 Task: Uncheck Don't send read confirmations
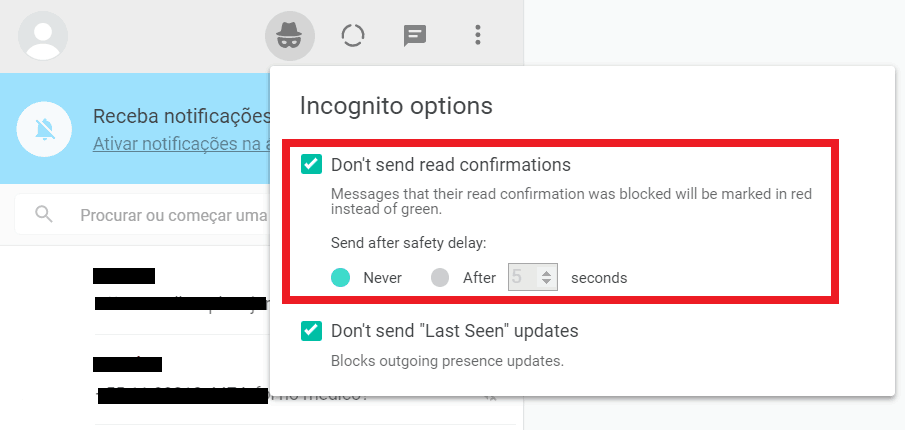pyautogui.click(x=312, y=164)
